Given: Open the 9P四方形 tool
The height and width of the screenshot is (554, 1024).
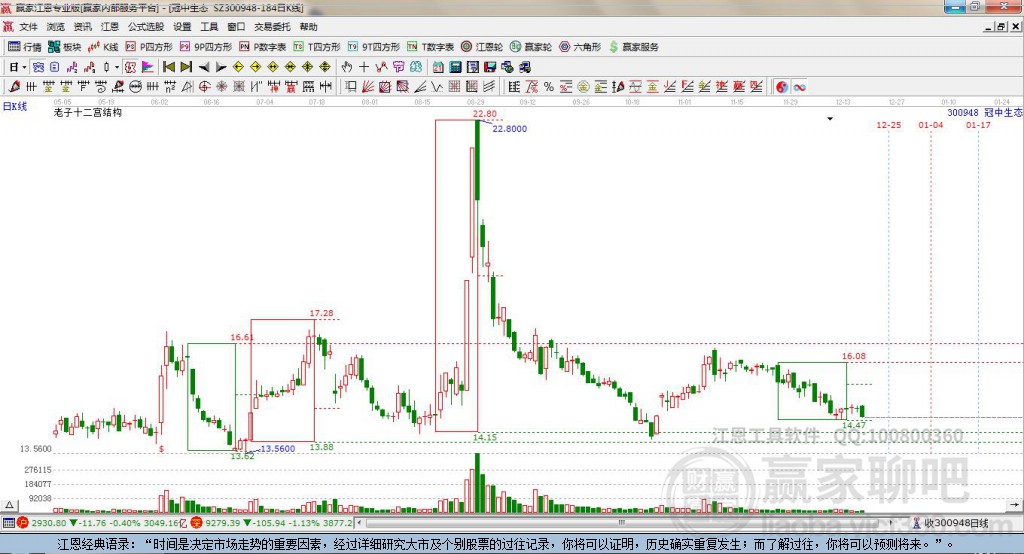Looking at the screenshot, I should tap(206, 47).
